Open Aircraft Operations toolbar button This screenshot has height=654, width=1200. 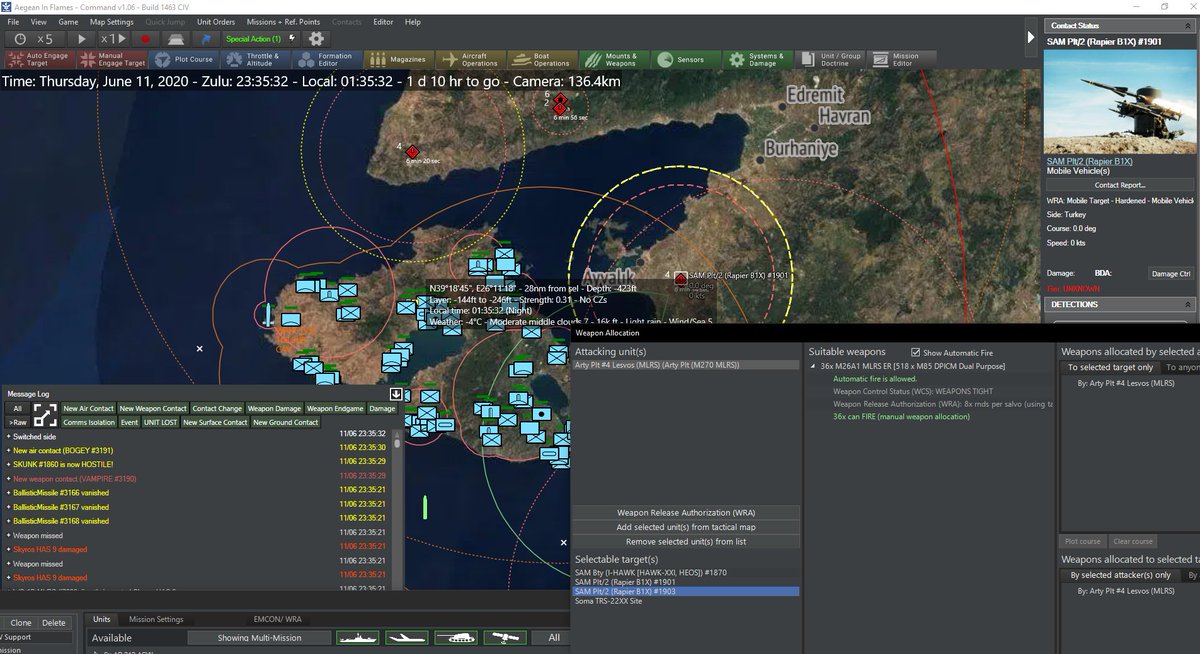[472, 60]
